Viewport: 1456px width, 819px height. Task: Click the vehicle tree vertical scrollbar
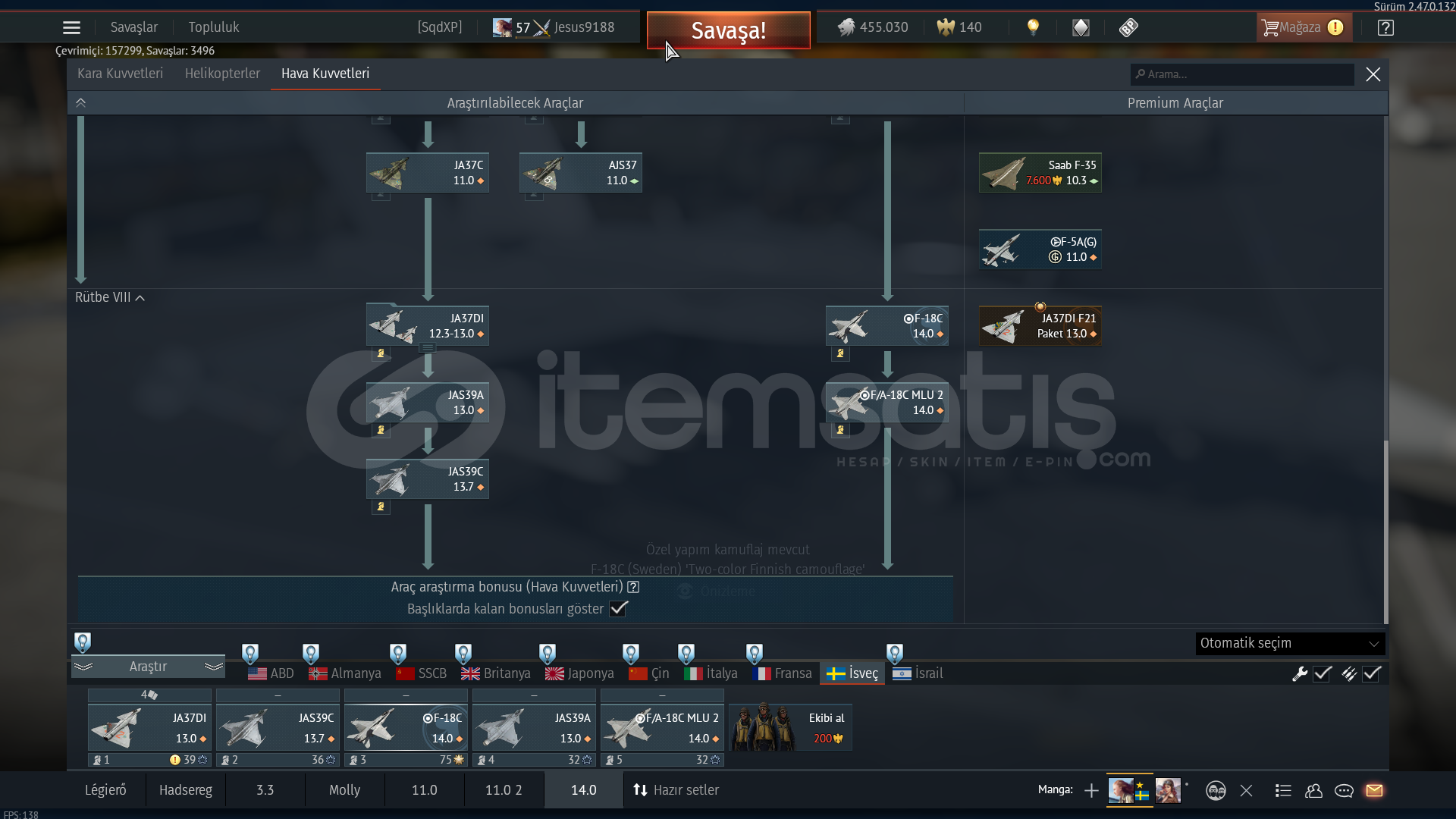tap(1386, 531)
